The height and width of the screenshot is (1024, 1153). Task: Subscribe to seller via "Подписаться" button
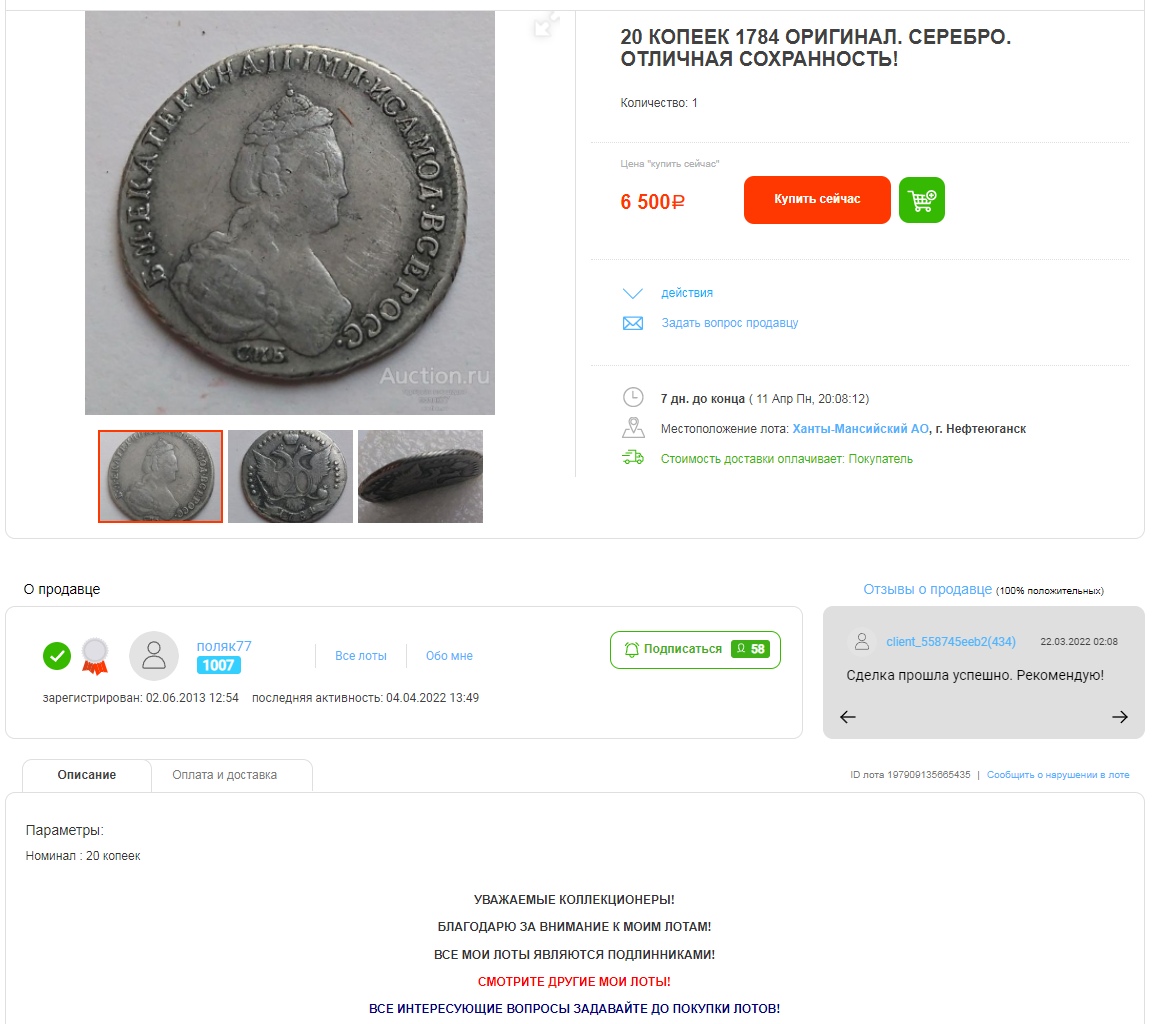(x=695, y=650)
